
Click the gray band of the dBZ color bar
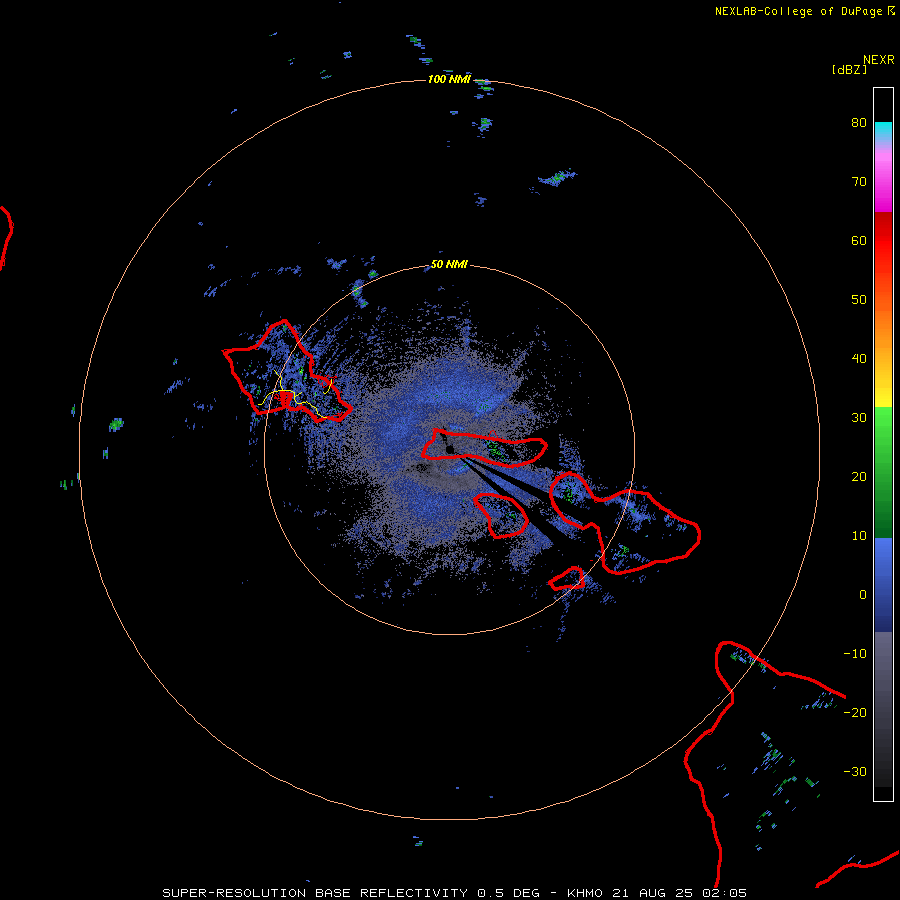click(x=883, y=677)
